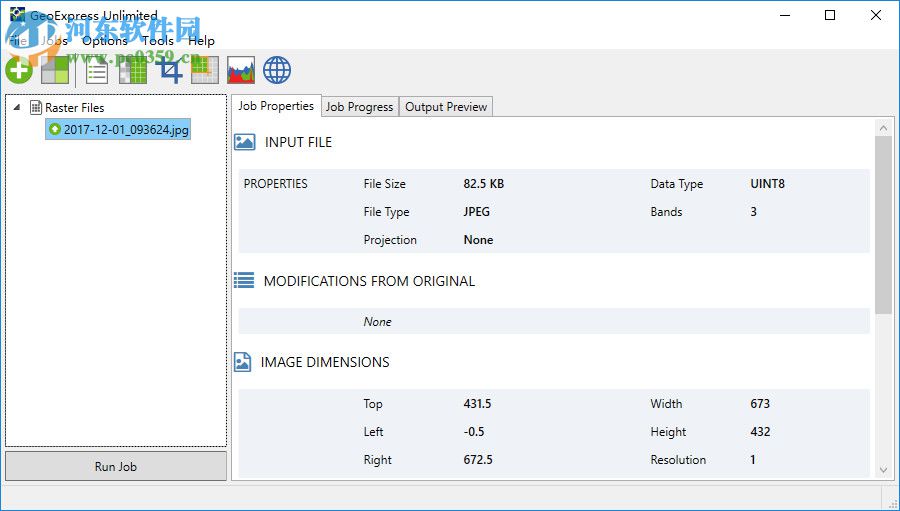Screen dimensions: 900x511
Task: Open the Help menu
Action: 201,41
